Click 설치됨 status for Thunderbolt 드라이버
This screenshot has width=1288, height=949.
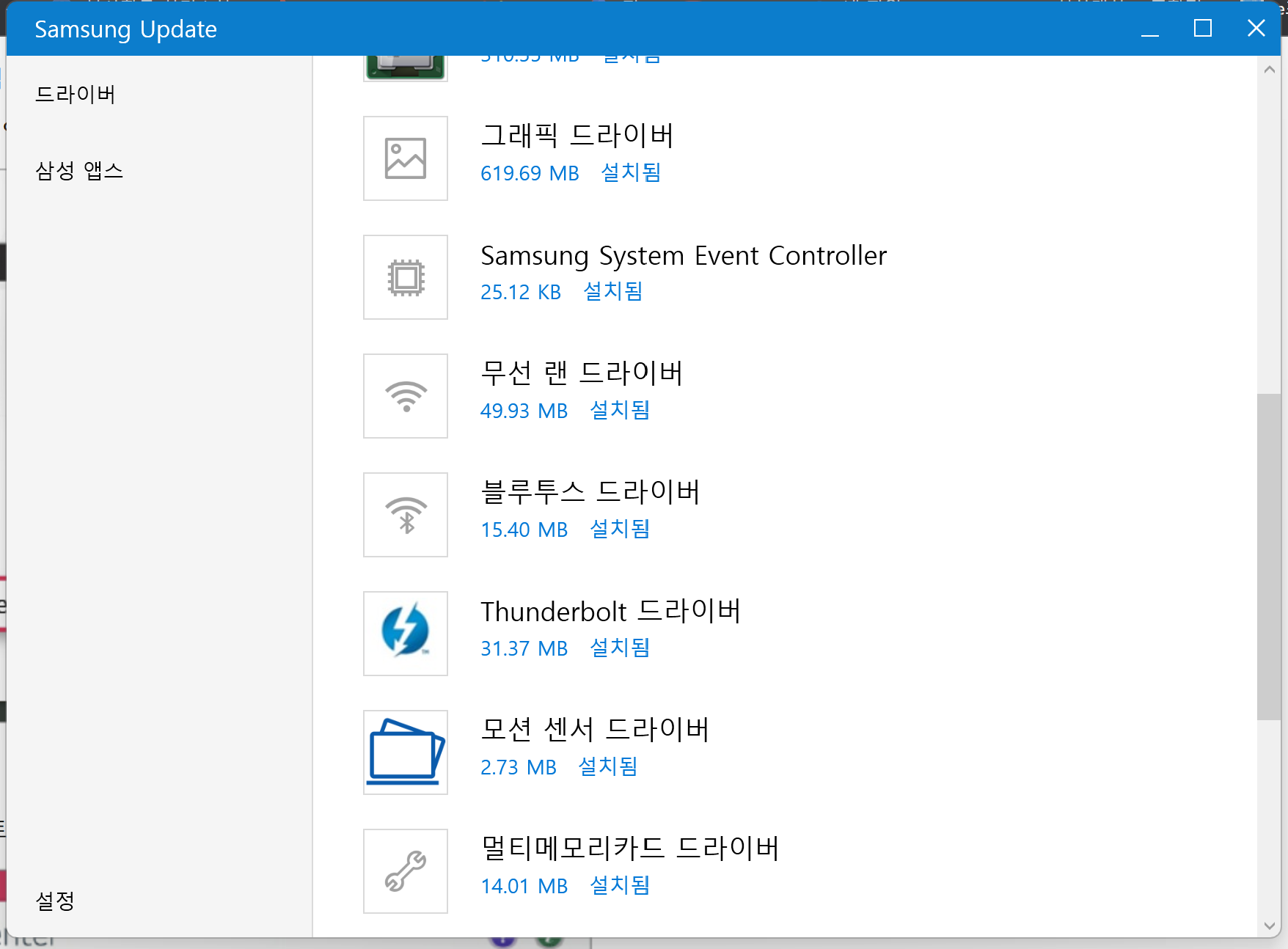(620, 648)
